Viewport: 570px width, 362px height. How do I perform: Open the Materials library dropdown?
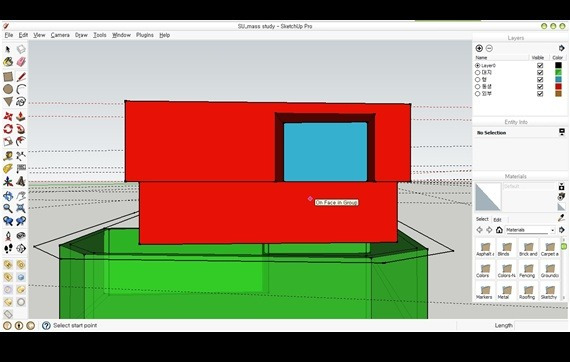click(530, 230)
